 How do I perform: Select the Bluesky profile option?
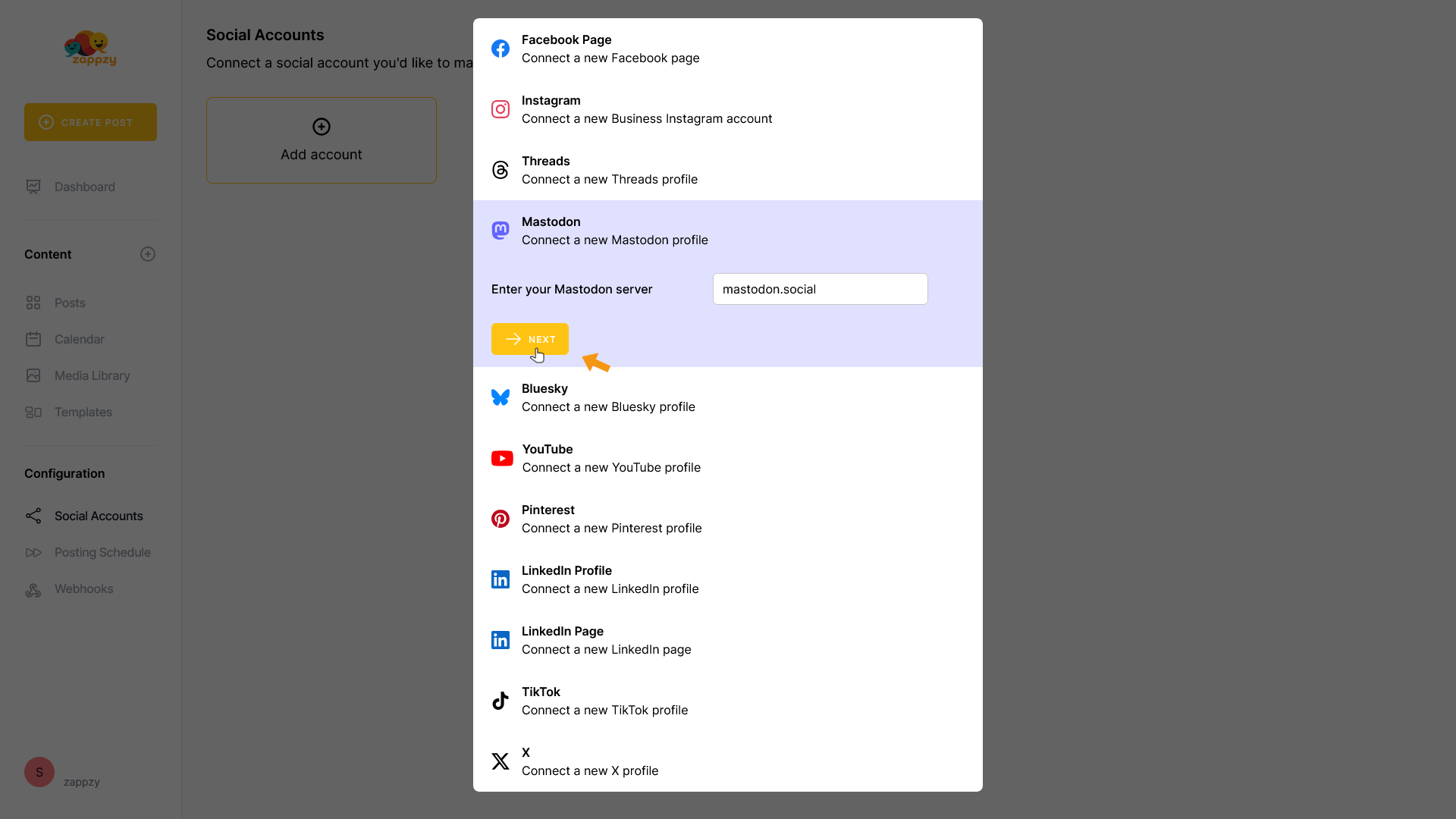click(x=728, y=397)
